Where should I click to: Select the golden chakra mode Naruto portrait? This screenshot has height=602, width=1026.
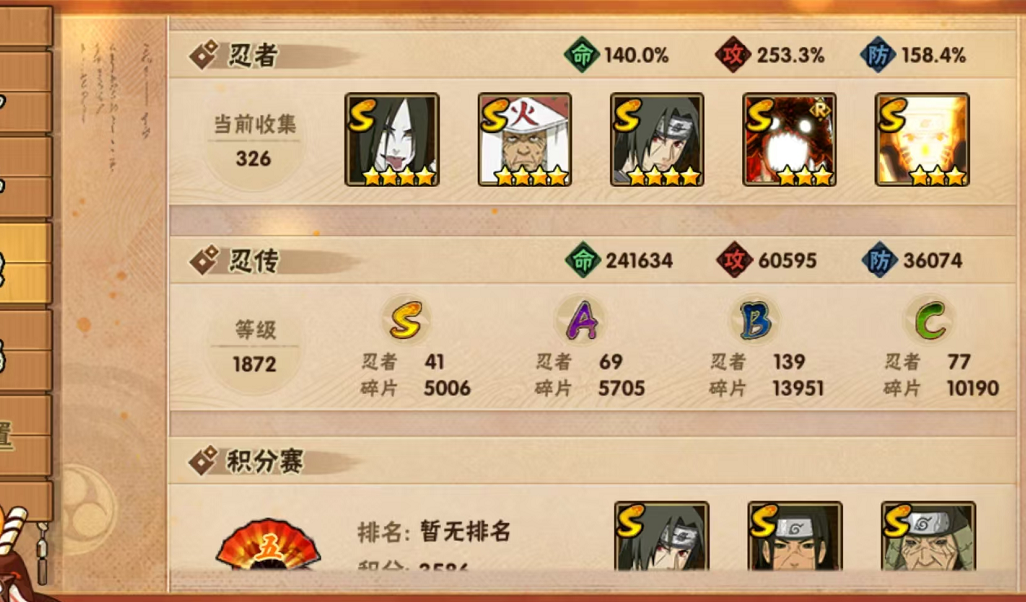(922, 139)
